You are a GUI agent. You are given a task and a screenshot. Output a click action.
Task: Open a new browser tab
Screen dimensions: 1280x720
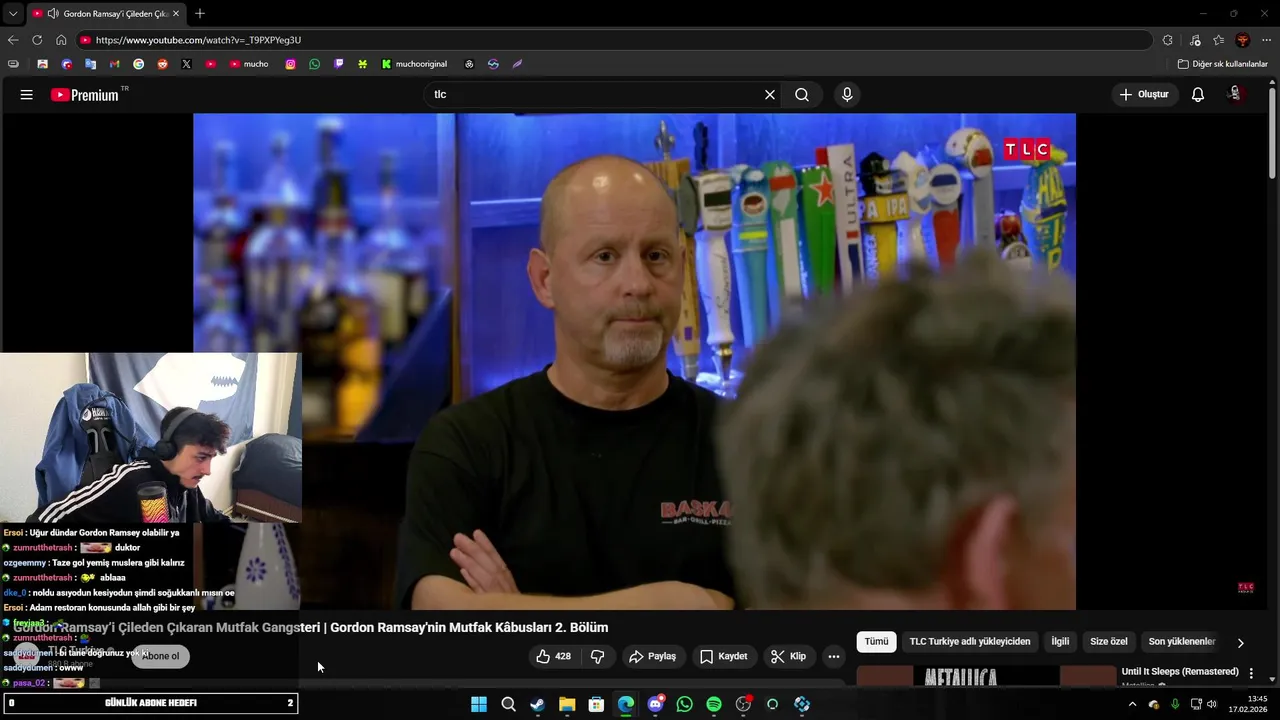coord(200,13)
